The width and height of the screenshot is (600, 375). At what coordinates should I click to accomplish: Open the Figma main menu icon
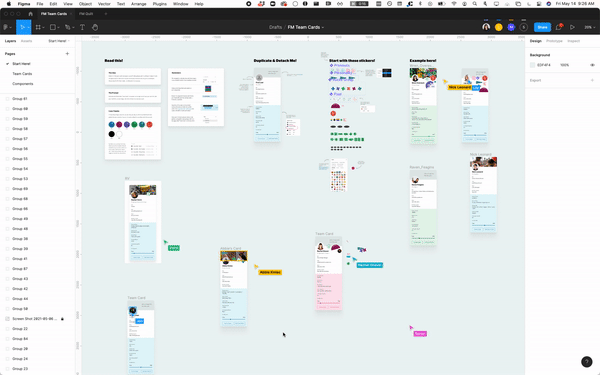coord(5,27)
